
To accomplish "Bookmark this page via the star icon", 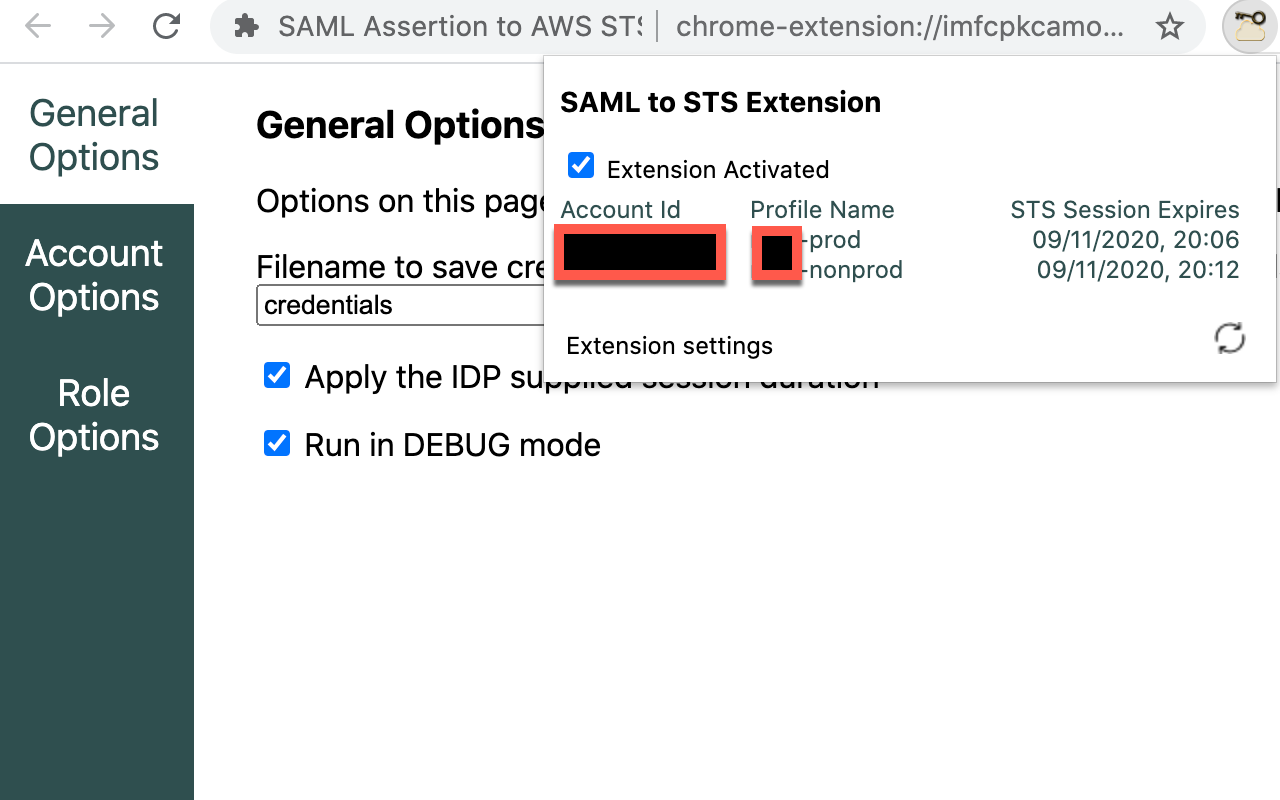I will coord(1170,27).
